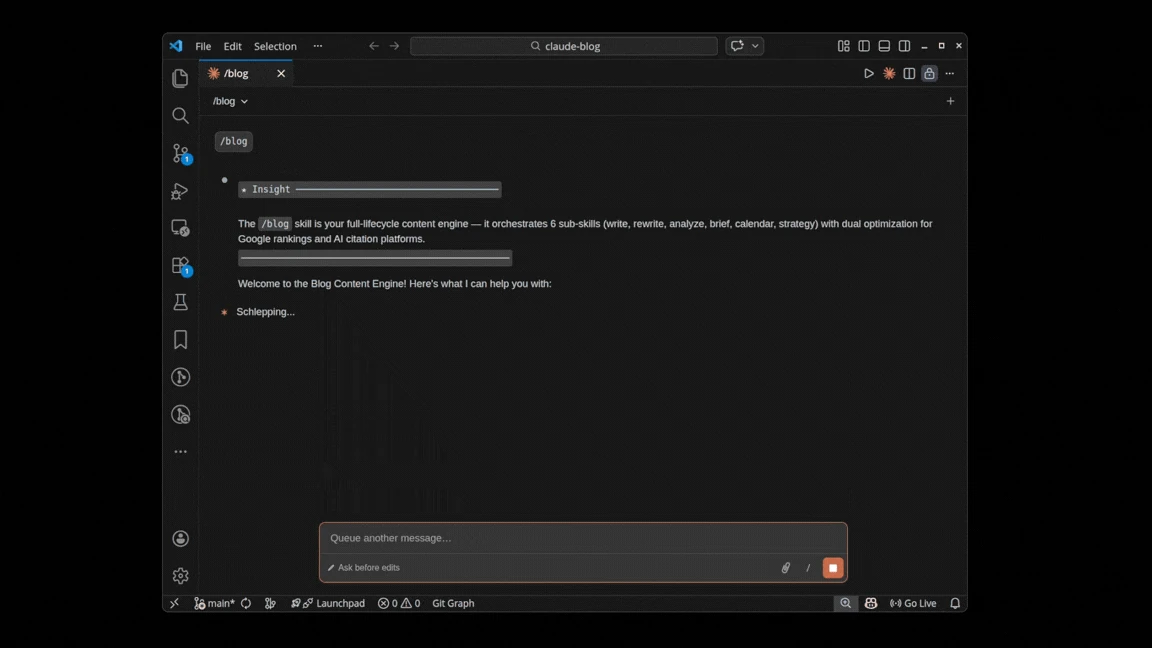Image resolution: width=1152 pixels, height=648 pixels.
Task: Open the Git Graph circular sidebar icon
Action: (180, 377)
